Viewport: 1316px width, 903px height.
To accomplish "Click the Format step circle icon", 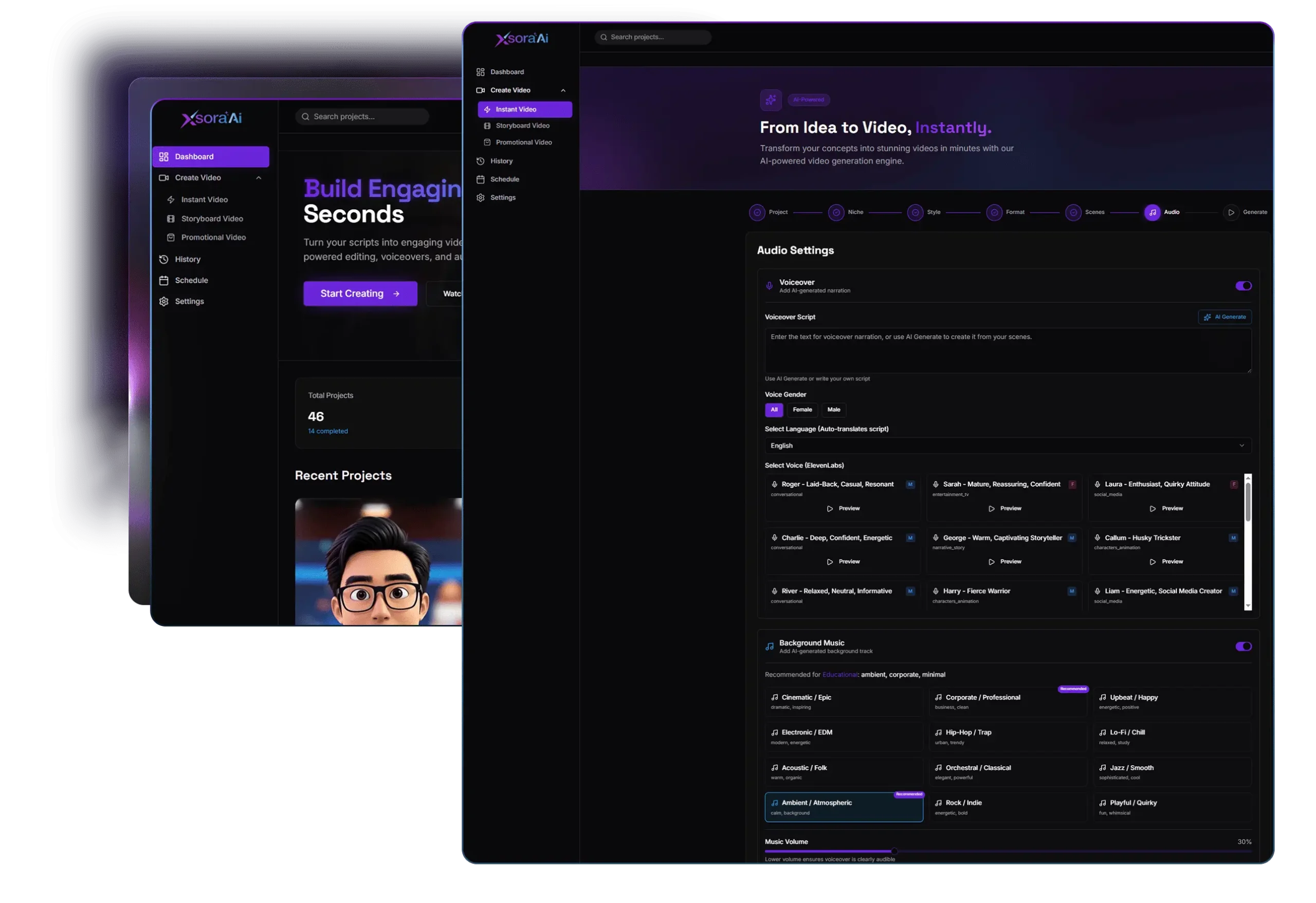I will pyautogui.click(x=994, y=212).
